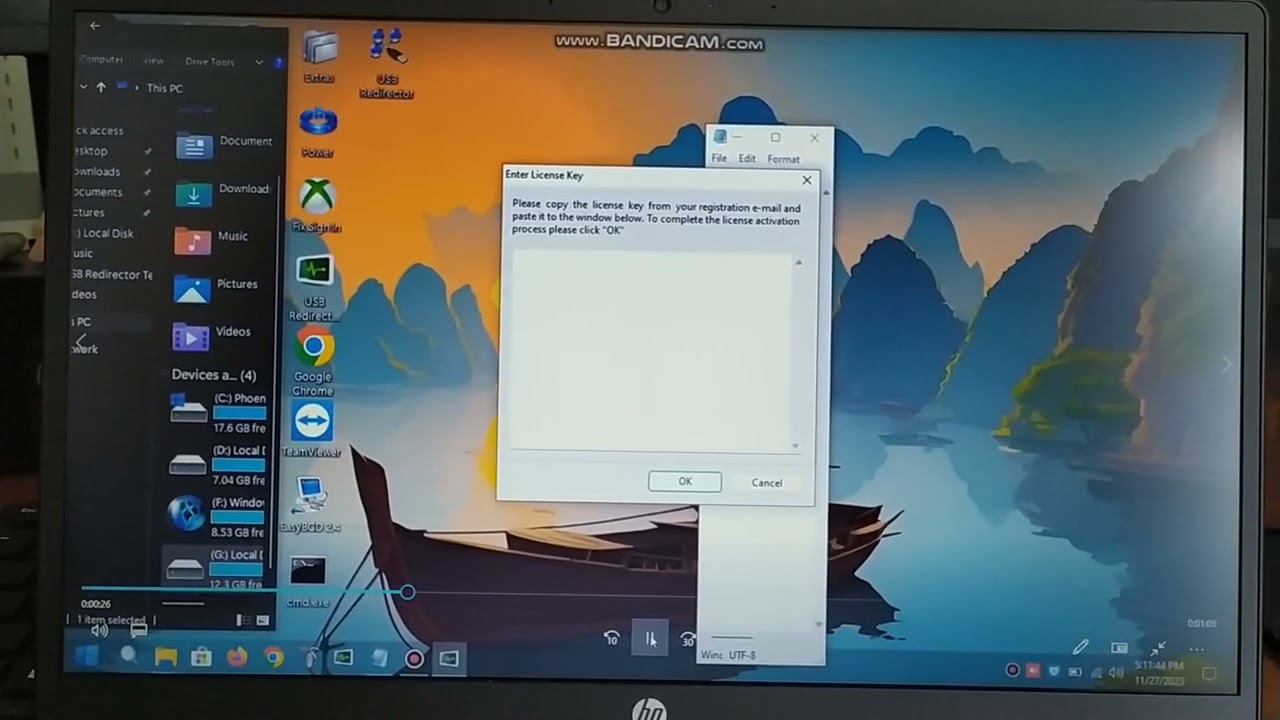Select drive (G:) Local Disk
1280x720 pixels.
tap(214, 568)
